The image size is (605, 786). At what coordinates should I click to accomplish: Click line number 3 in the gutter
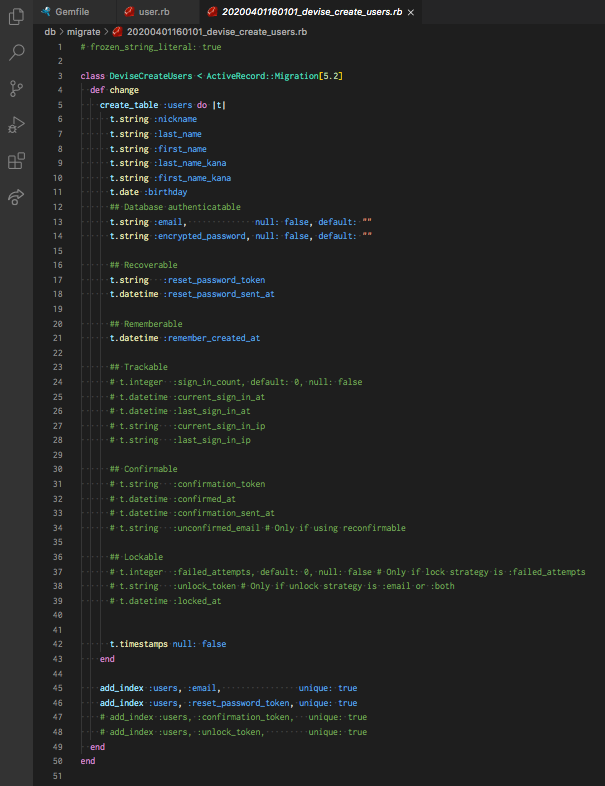(60, 76)
